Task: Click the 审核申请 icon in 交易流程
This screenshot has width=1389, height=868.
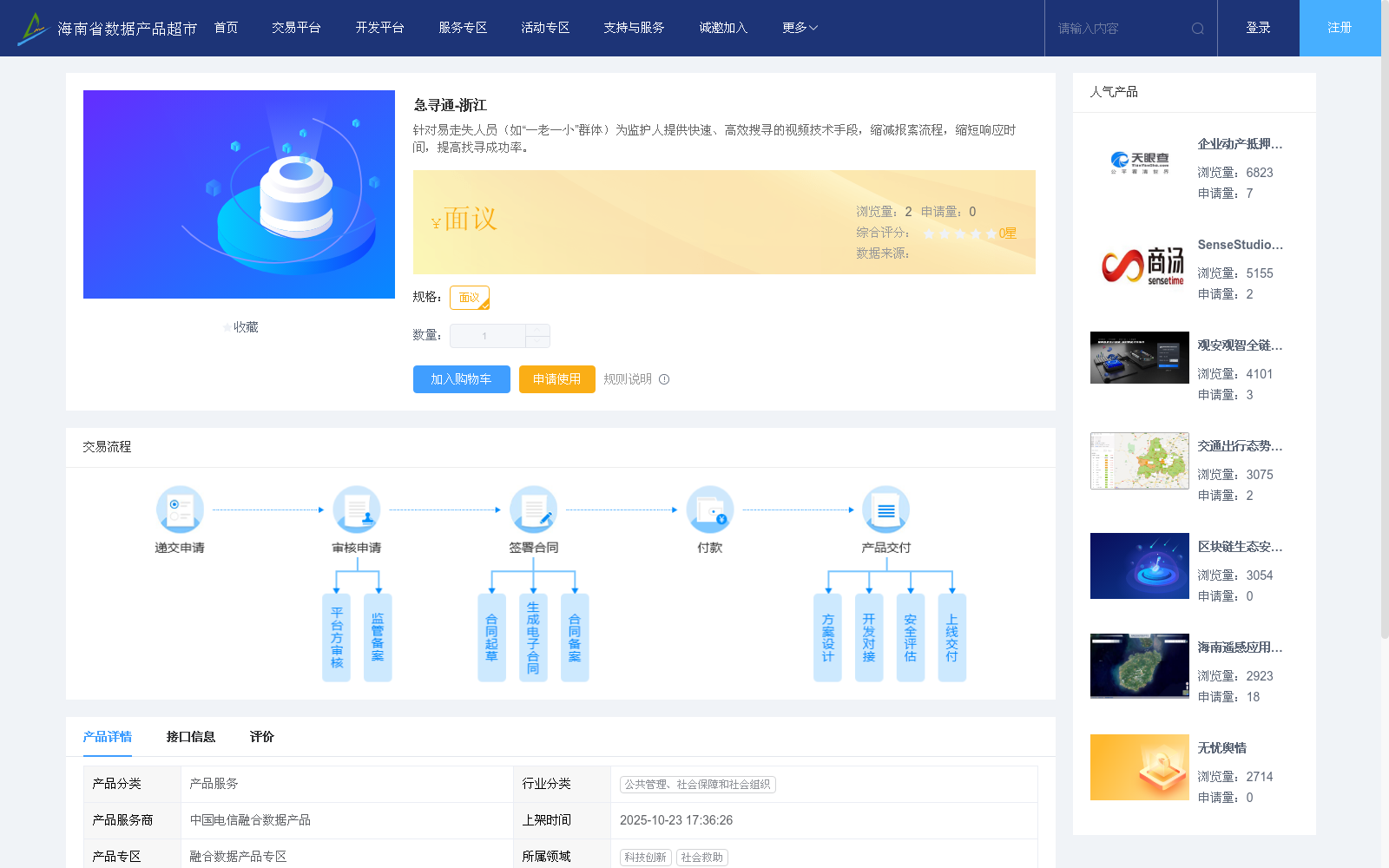Action: point(357,510)
